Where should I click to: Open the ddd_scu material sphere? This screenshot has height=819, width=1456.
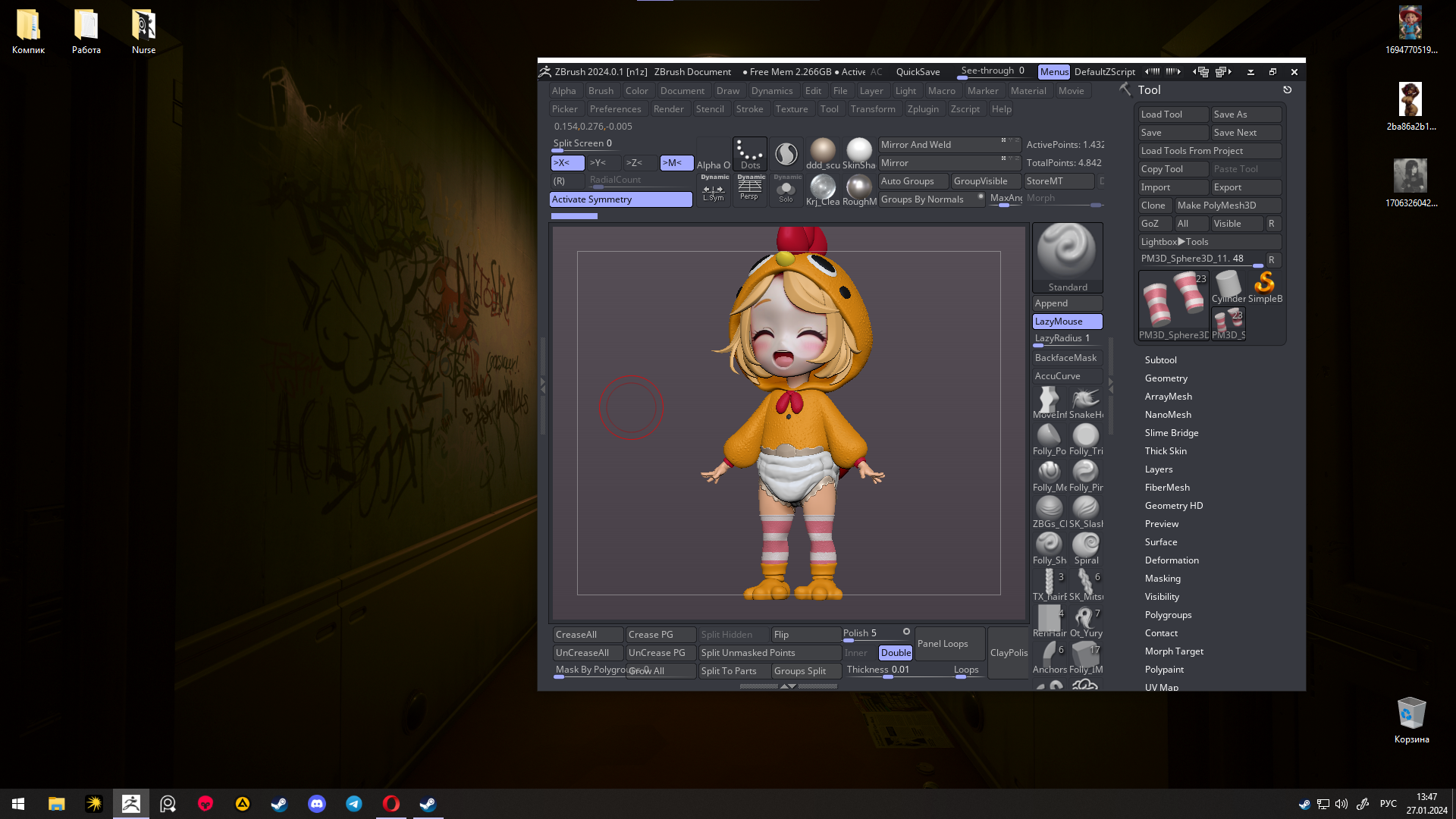point(823,154)
